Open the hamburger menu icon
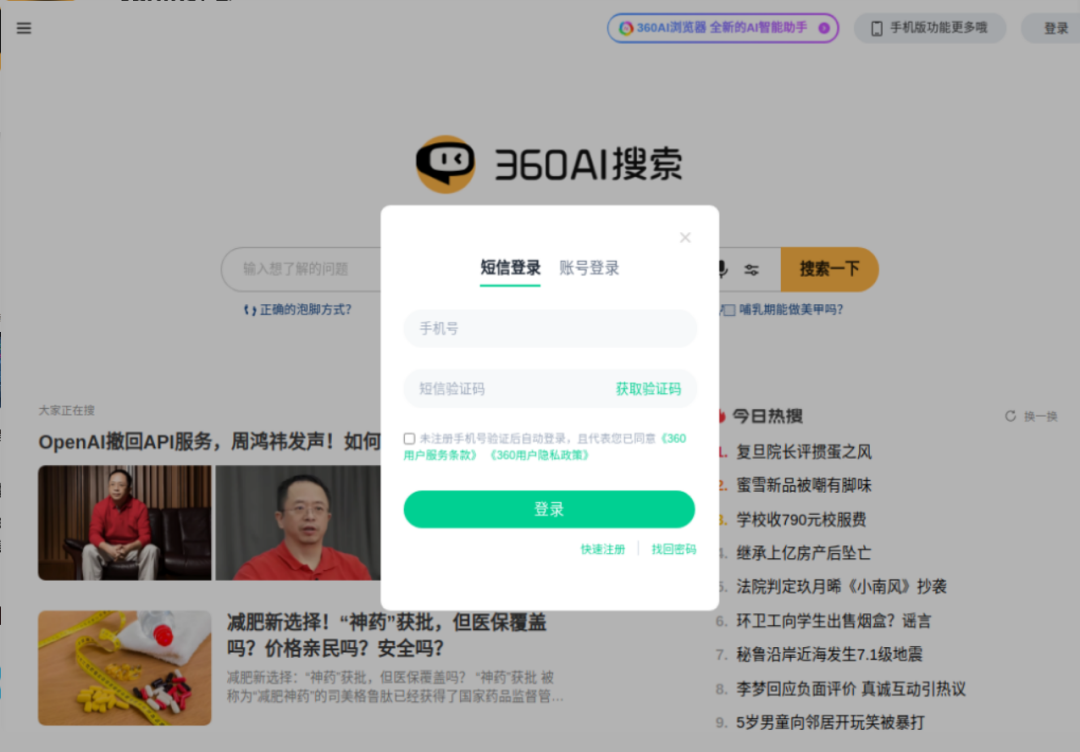This screenshot has width=1080, height=752. [x=24, y=28]
